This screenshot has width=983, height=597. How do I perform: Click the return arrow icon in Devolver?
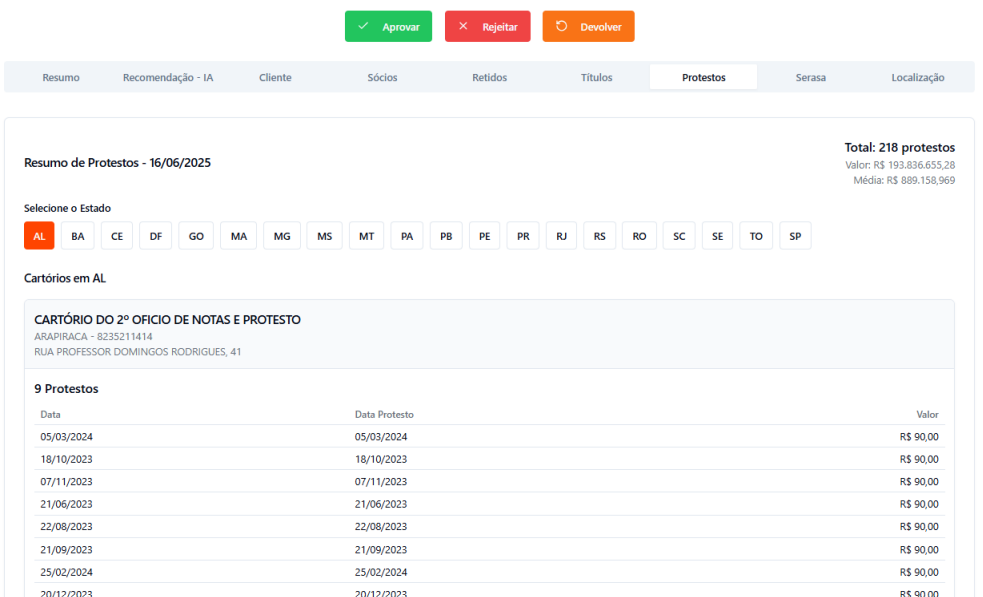point(561,27)
